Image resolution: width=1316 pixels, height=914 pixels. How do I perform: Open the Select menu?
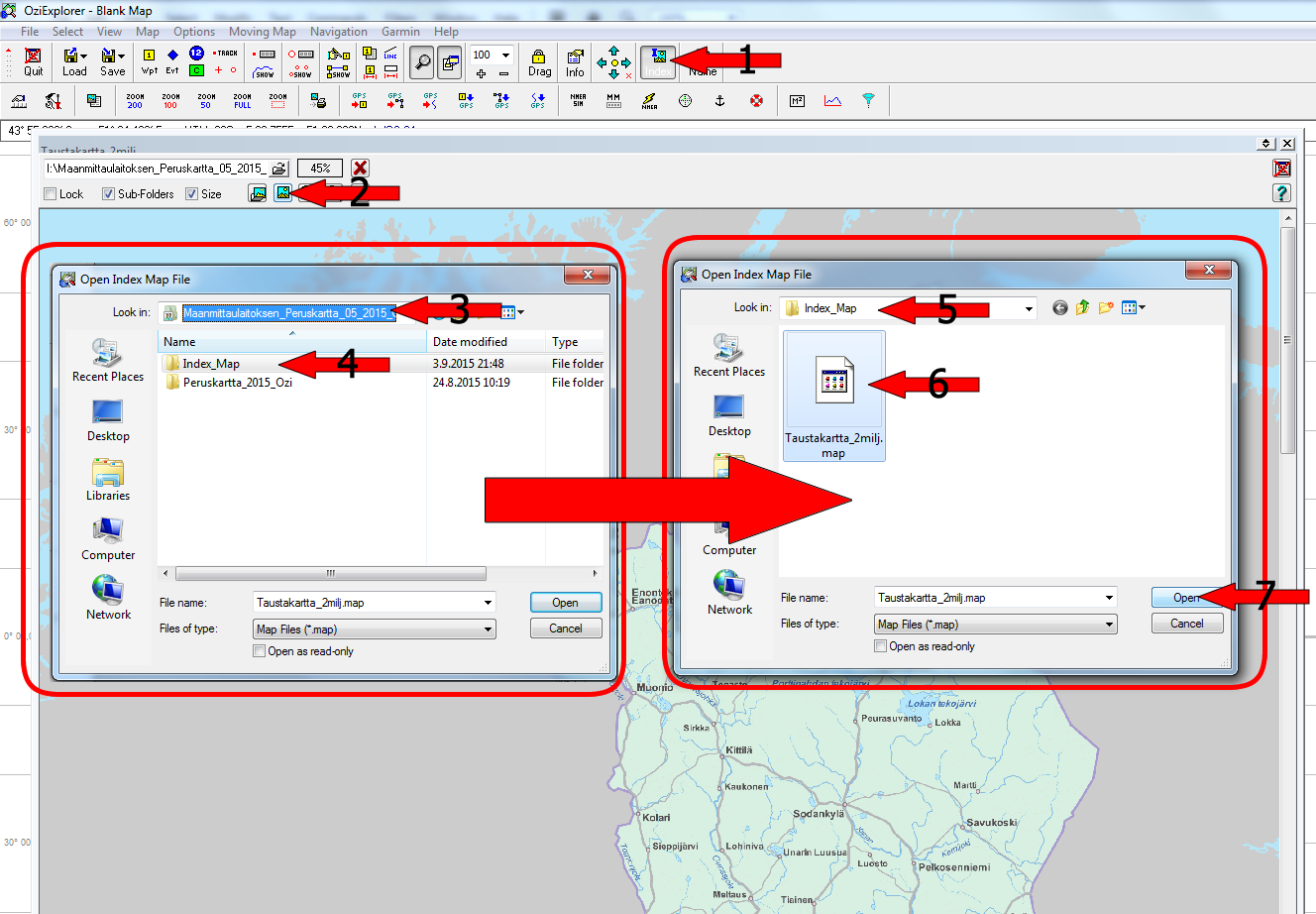click(x=67, y=32)
